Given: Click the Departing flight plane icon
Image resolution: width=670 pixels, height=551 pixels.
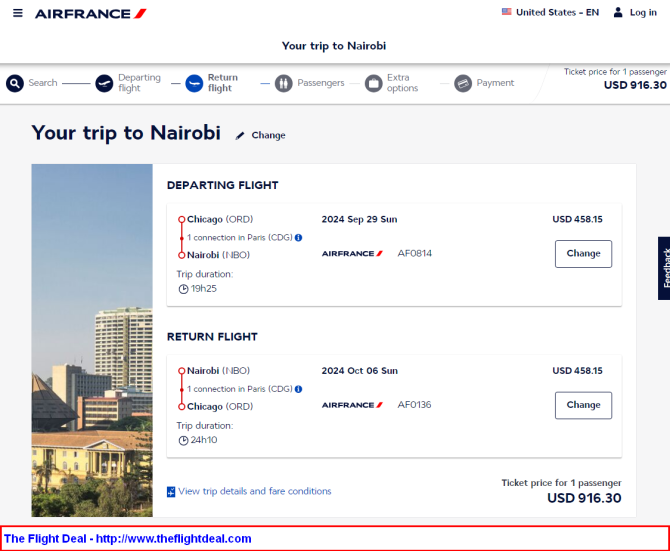Looking at the screenshot, I should [x=104, y=83].
